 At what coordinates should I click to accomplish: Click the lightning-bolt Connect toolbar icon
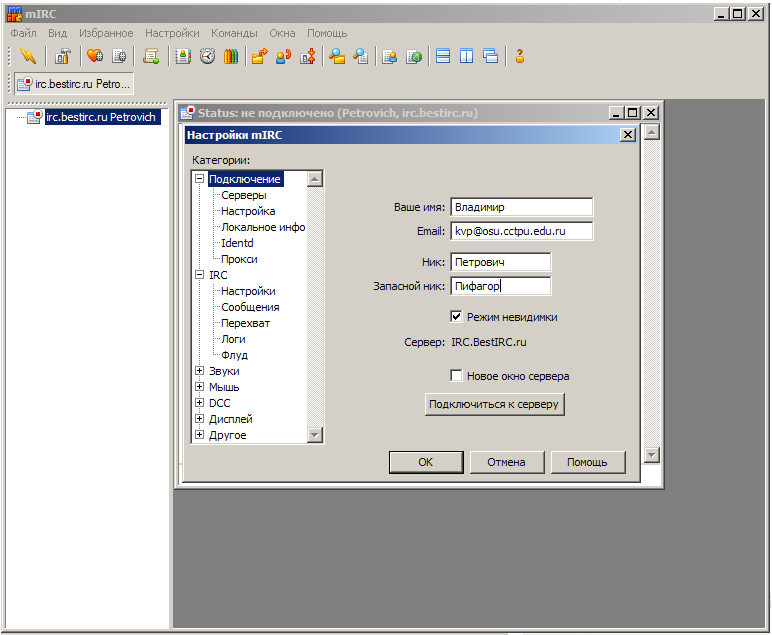[28, 56]
